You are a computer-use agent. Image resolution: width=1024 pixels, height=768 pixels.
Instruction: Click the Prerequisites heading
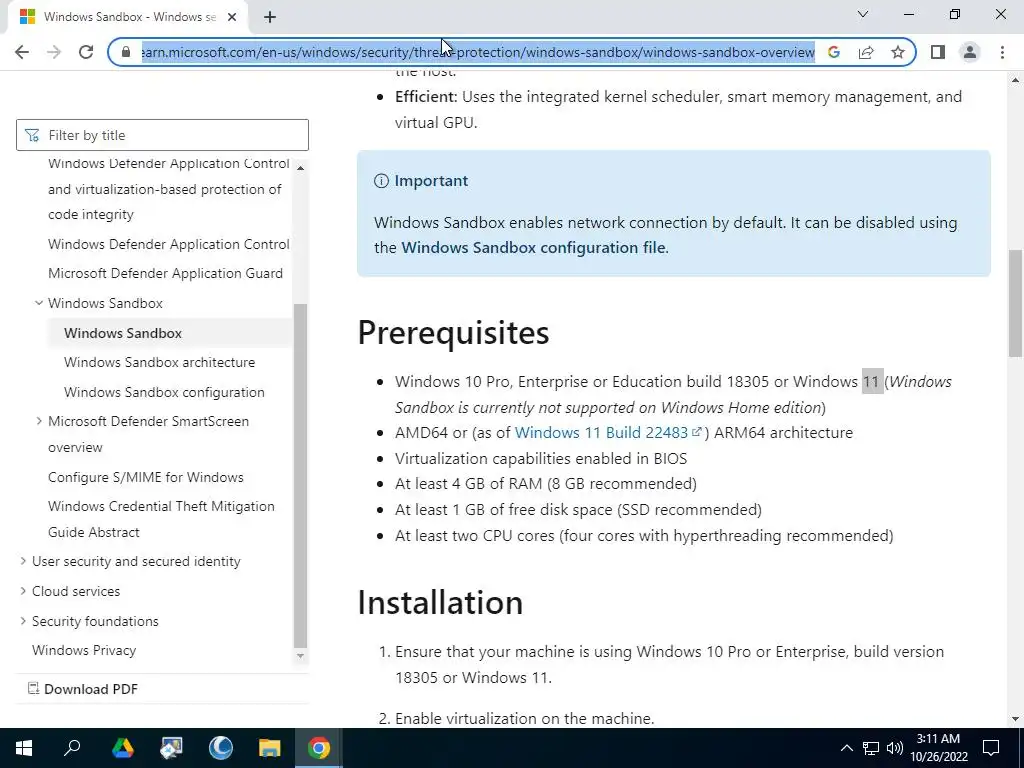tap(453, 332)
